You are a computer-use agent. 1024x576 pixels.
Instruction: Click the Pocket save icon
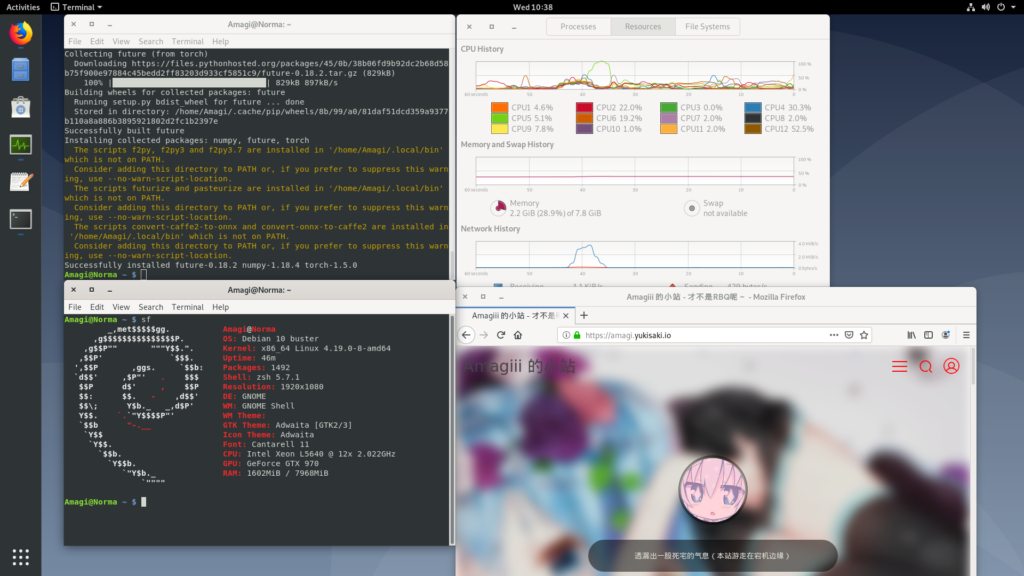pos(849,335)
